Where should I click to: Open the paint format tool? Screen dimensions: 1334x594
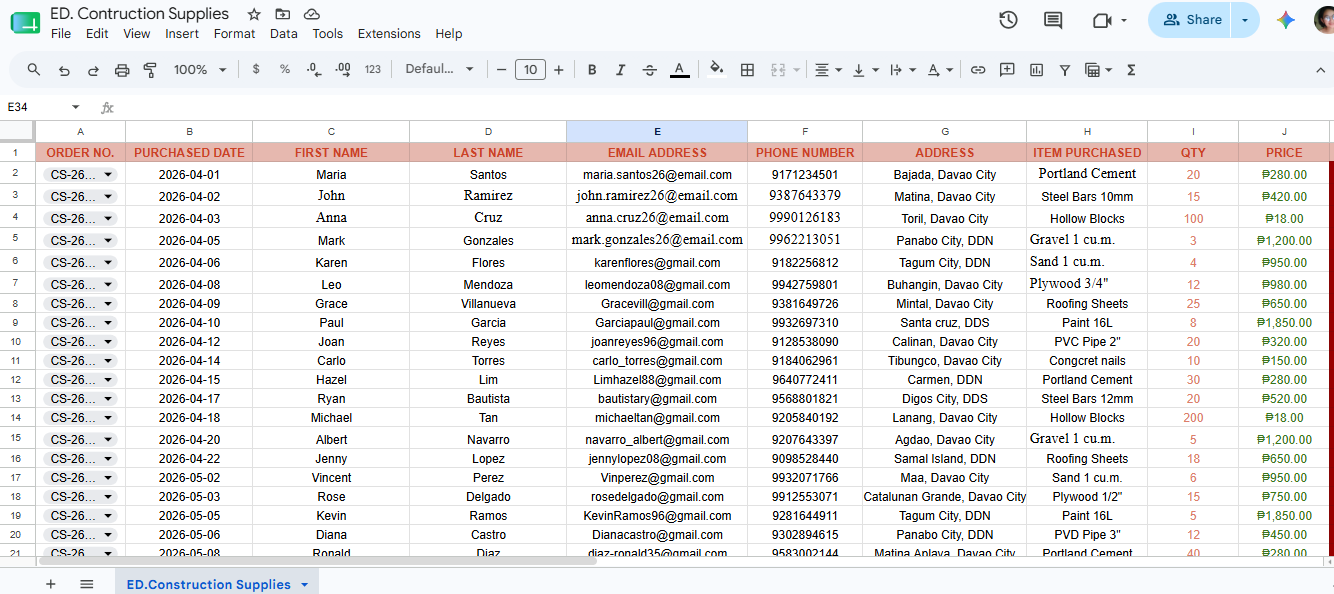pos(151,70)
